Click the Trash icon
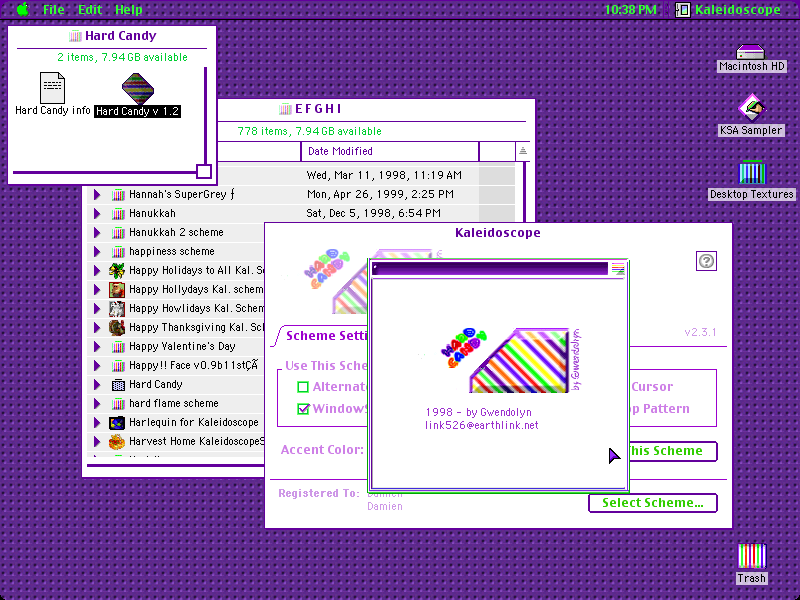Image resolution: width=800 pixels, height=600 pixels. point(752,556)
